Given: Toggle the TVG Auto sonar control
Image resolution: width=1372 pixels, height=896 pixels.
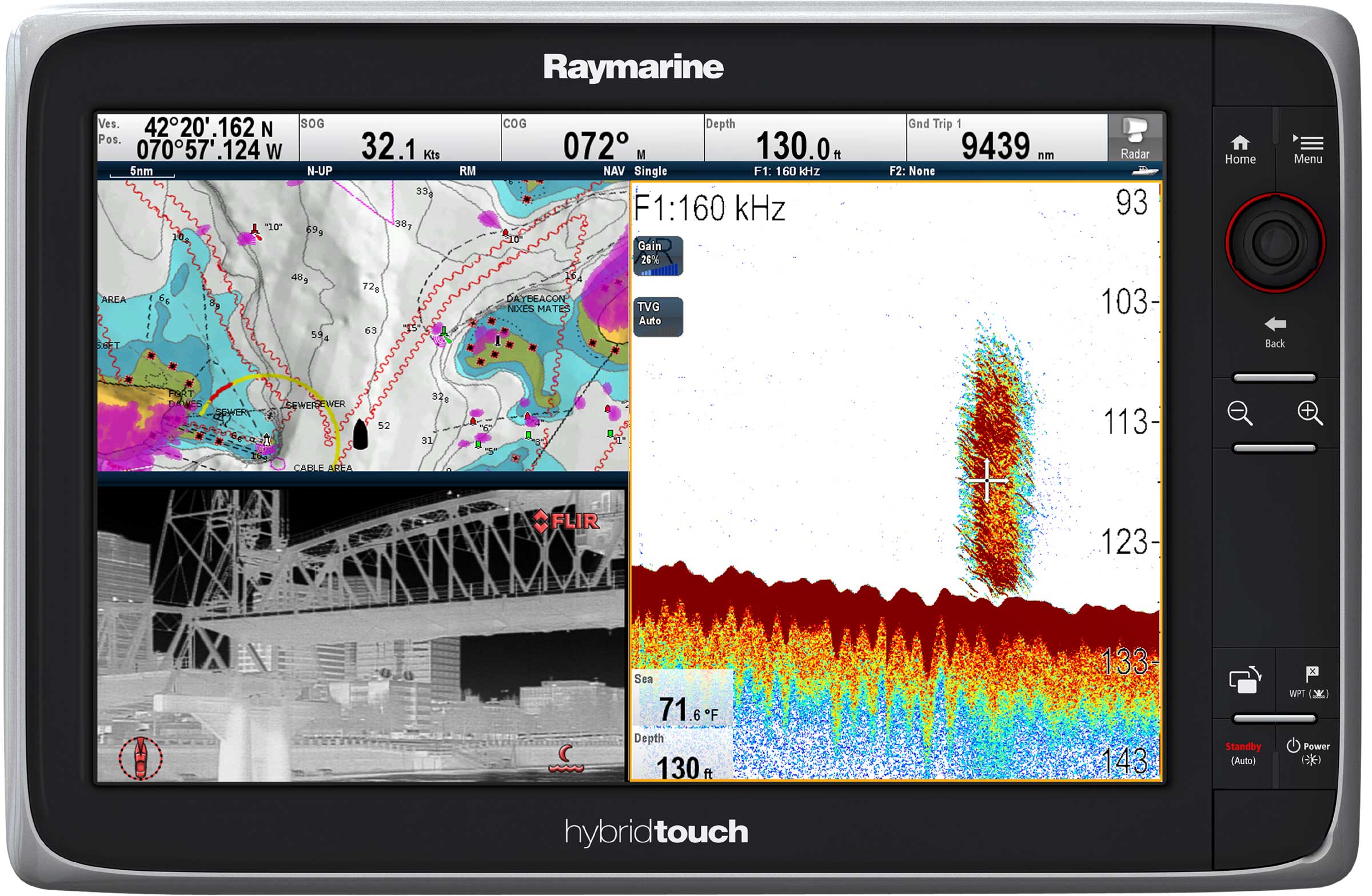Looking at the screenshot, I should pyautogui.click(x=658, y=317).
